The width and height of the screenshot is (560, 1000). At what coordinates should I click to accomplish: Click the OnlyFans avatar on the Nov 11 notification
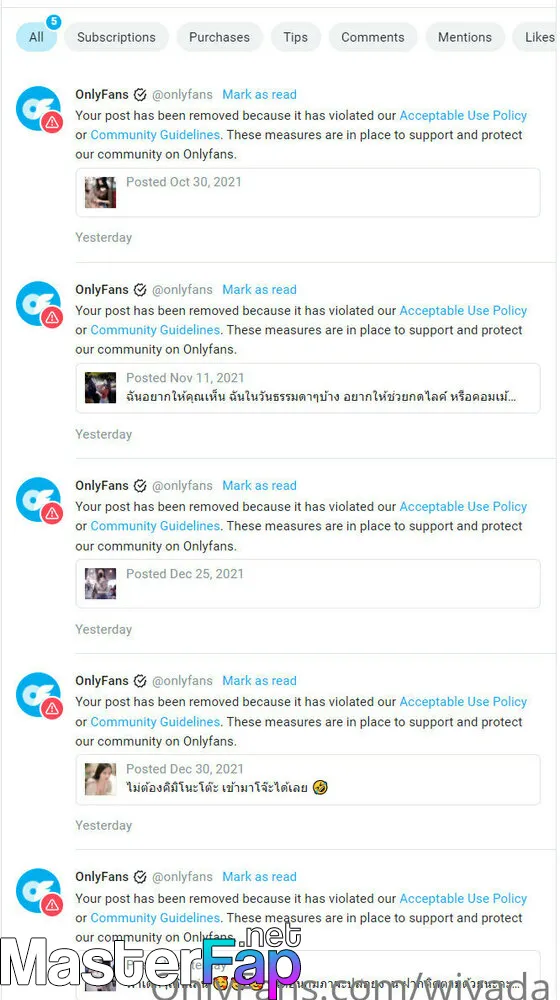click(38, 304)
